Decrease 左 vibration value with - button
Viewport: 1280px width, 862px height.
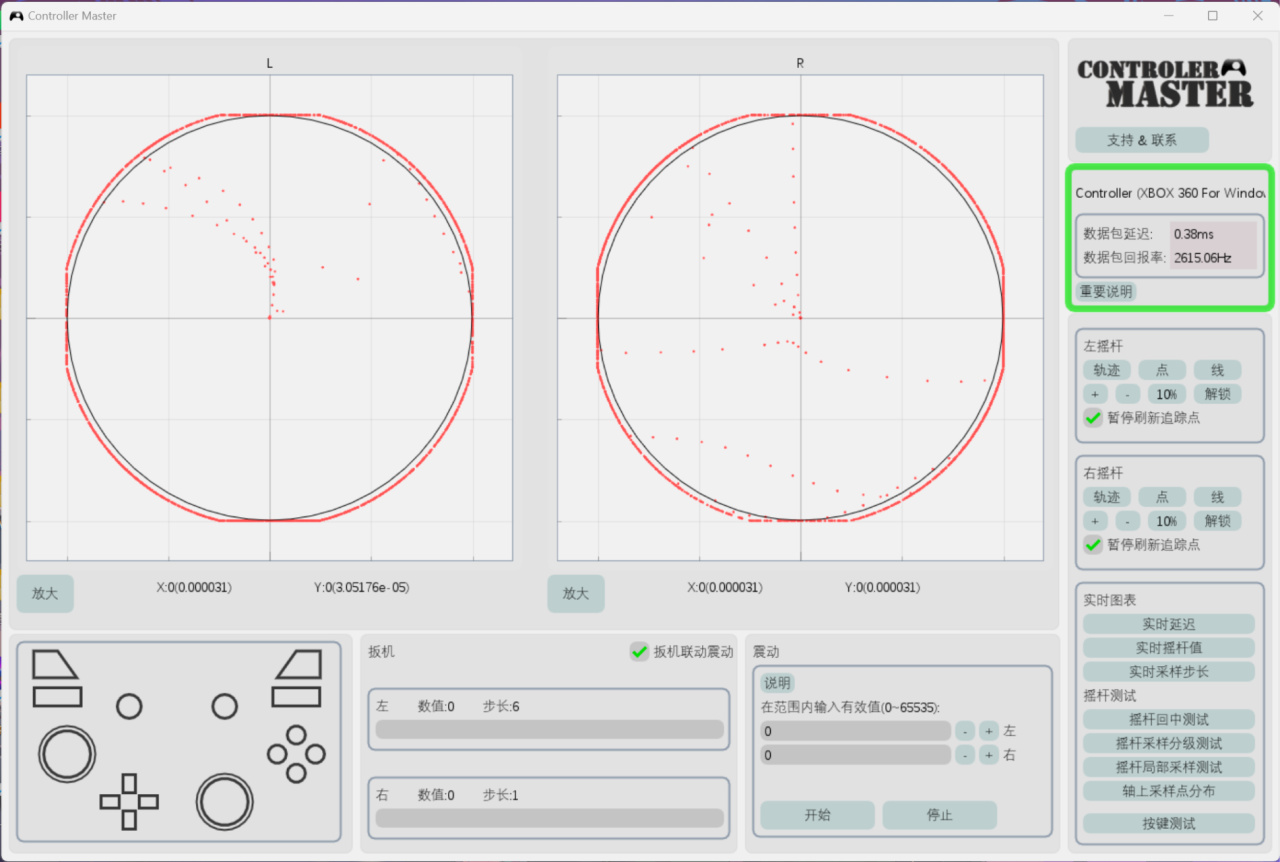(965, 731)
